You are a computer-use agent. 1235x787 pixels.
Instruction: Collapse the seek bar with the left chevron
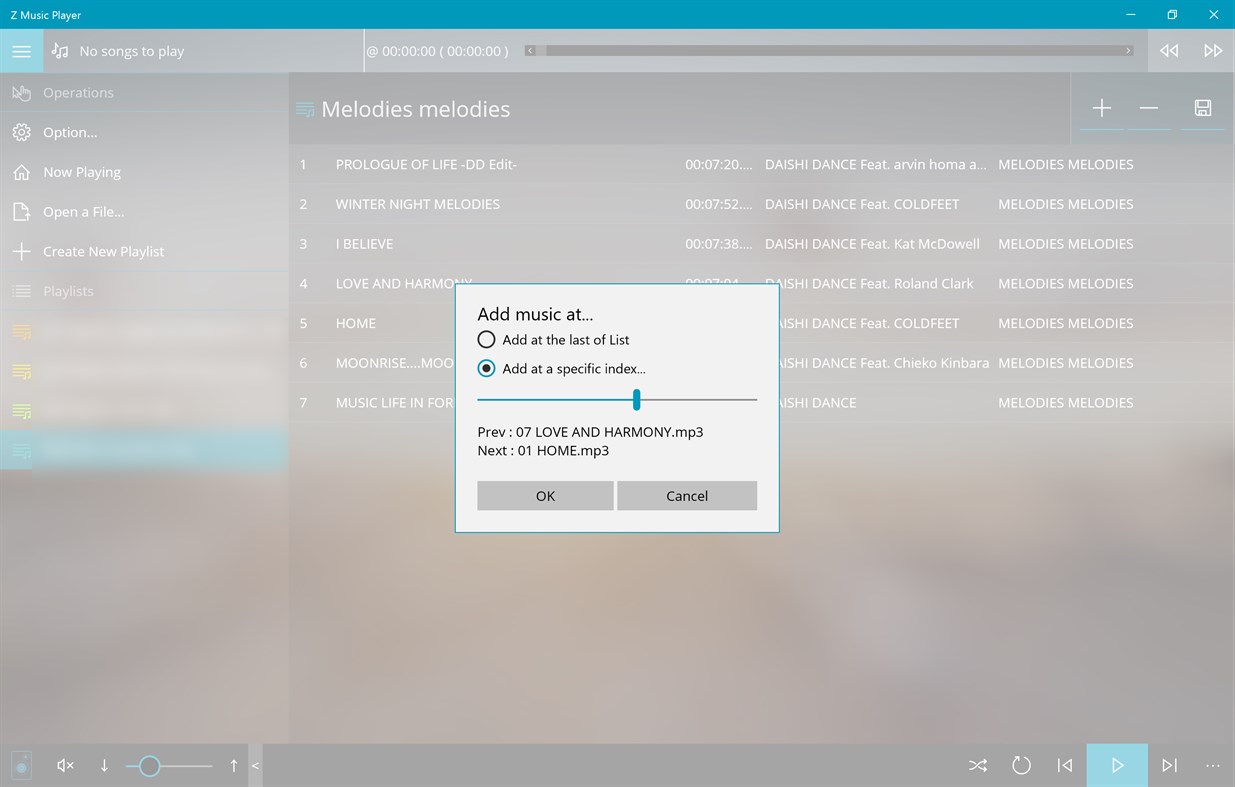(x=254, y=765)
